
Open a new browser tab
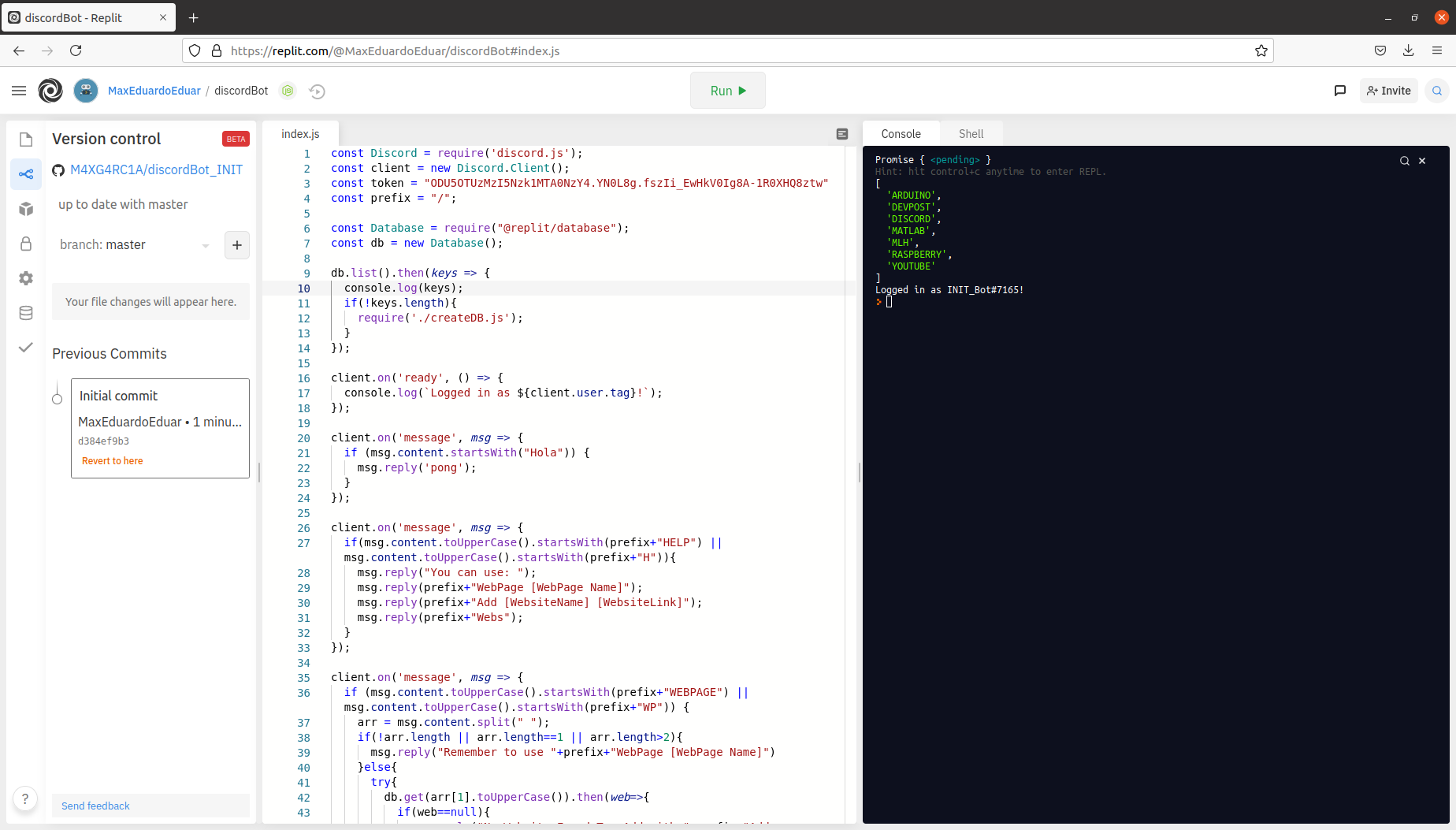pyautogui.click(x=194, y=17)
